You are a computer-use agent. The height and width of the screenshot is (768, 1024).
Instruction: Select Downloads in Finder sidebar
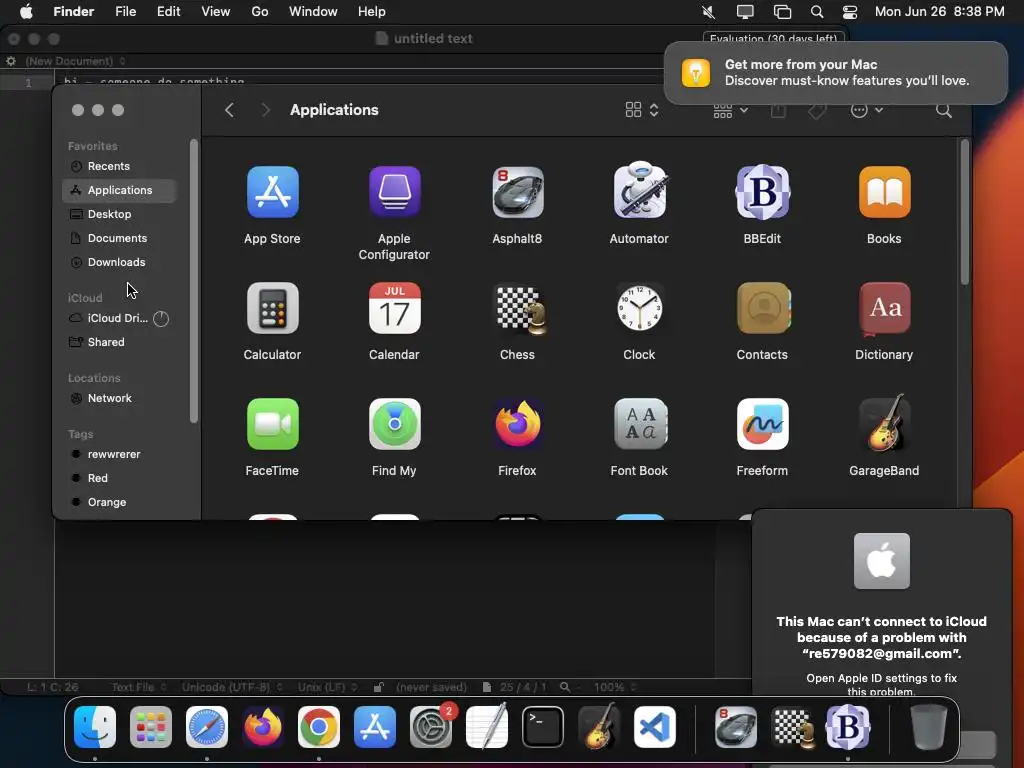tap(120, 263)
